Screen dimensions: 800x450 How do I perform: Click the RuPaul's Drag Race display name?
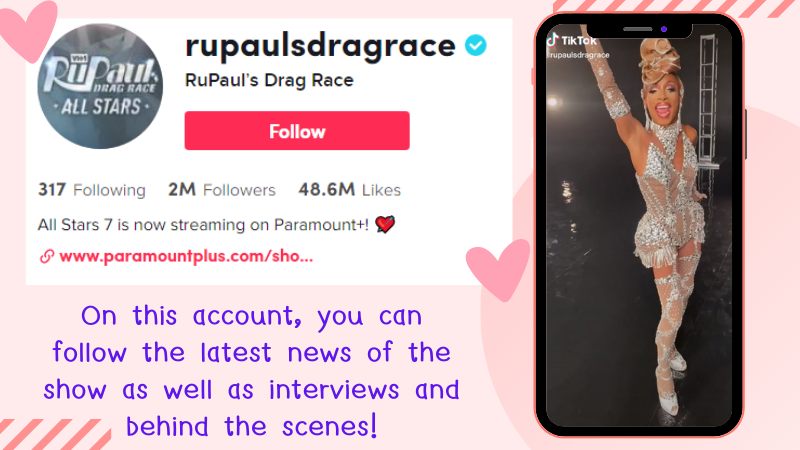[x=269, y=80]
